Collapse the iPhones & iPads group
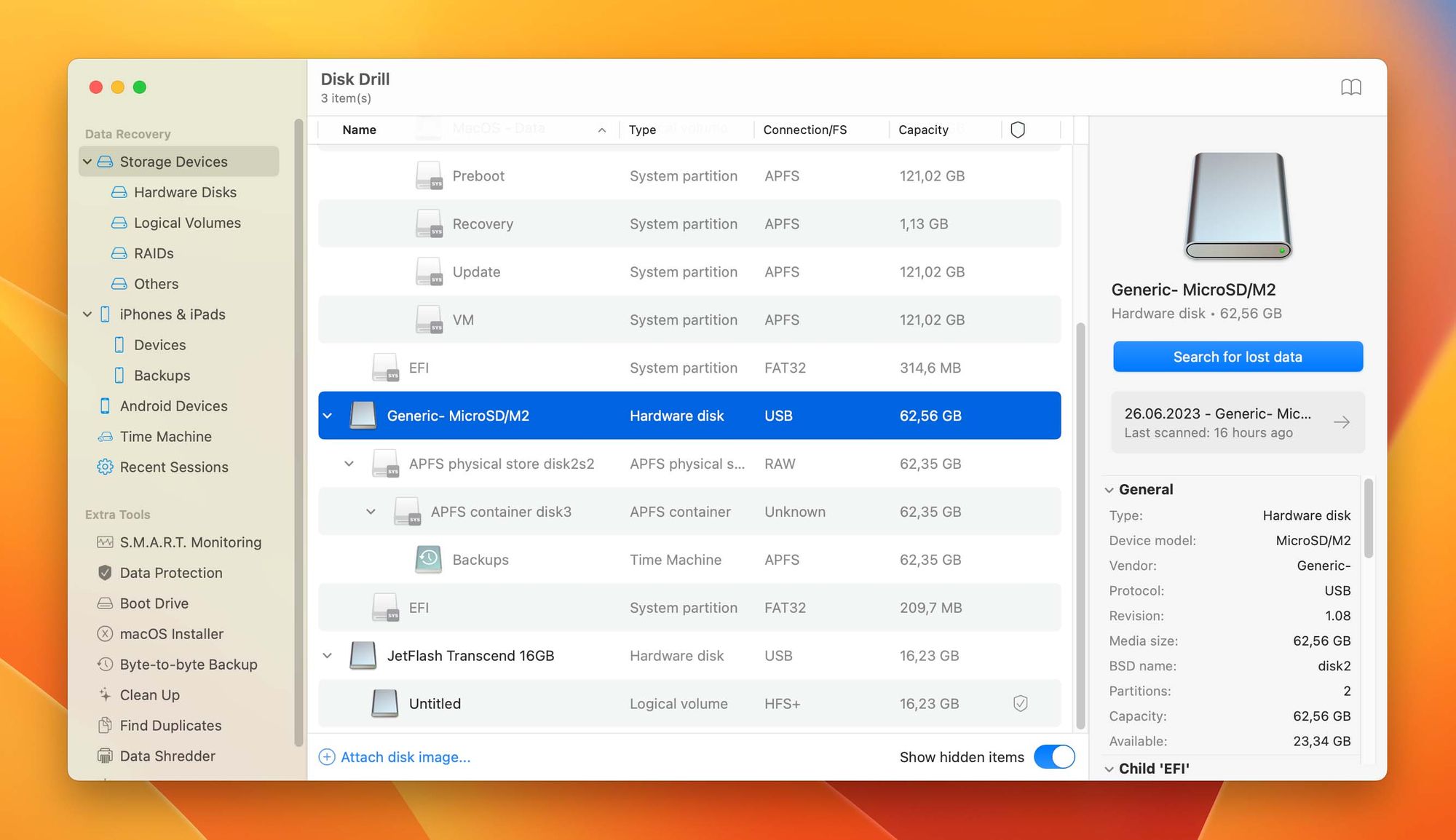Viewport: 1456px width, 840px height. (x=87, y=314)
